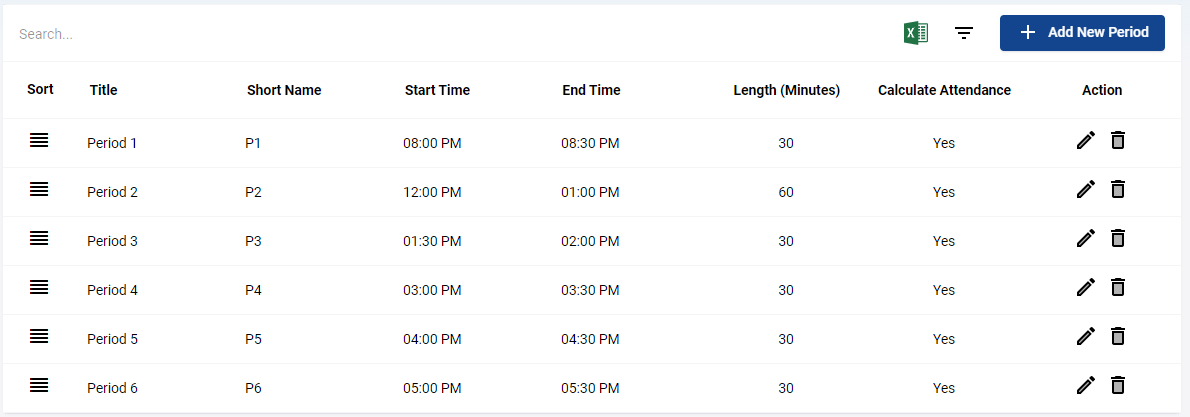This screenshot has height=417, width=1190.
Task: Click the Add New Period button
Action: tap(1082, 33)
